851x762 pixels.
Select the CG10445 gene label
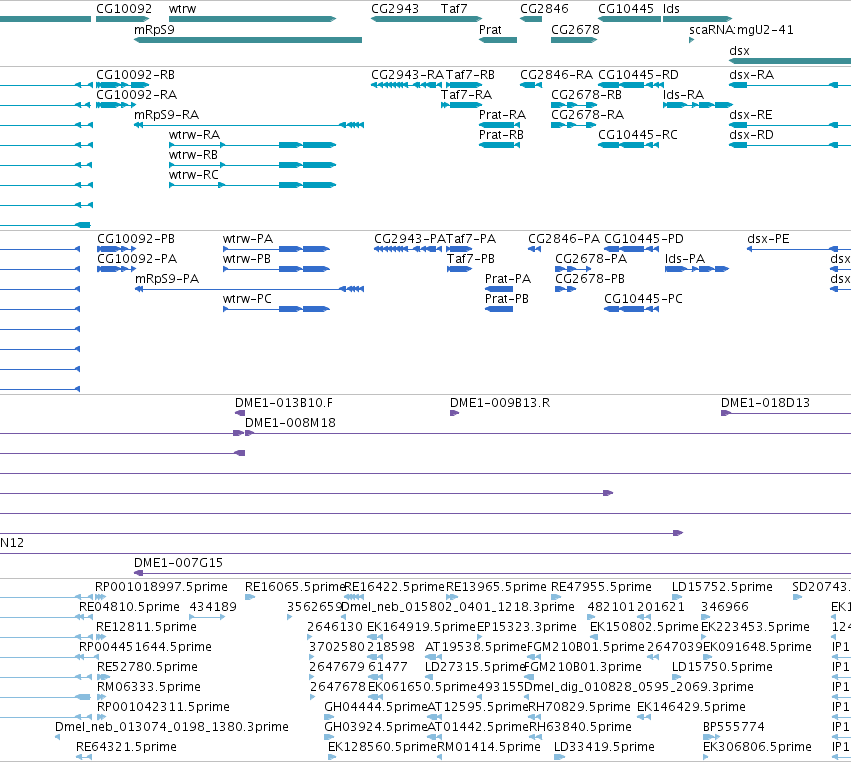[626, 9]
